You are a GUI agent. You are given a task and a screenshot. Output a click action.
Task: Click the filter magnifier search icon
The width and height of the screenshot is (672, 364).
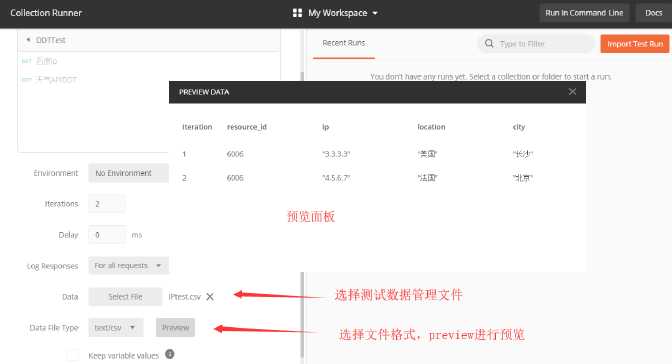(489, 43)
